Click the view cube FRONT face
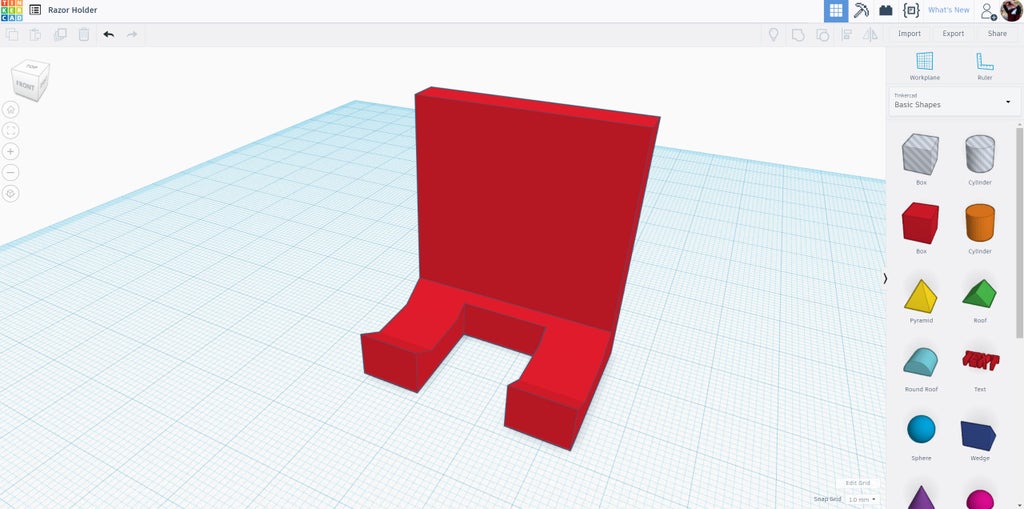The image size is (1024, 509). (25, 86)
